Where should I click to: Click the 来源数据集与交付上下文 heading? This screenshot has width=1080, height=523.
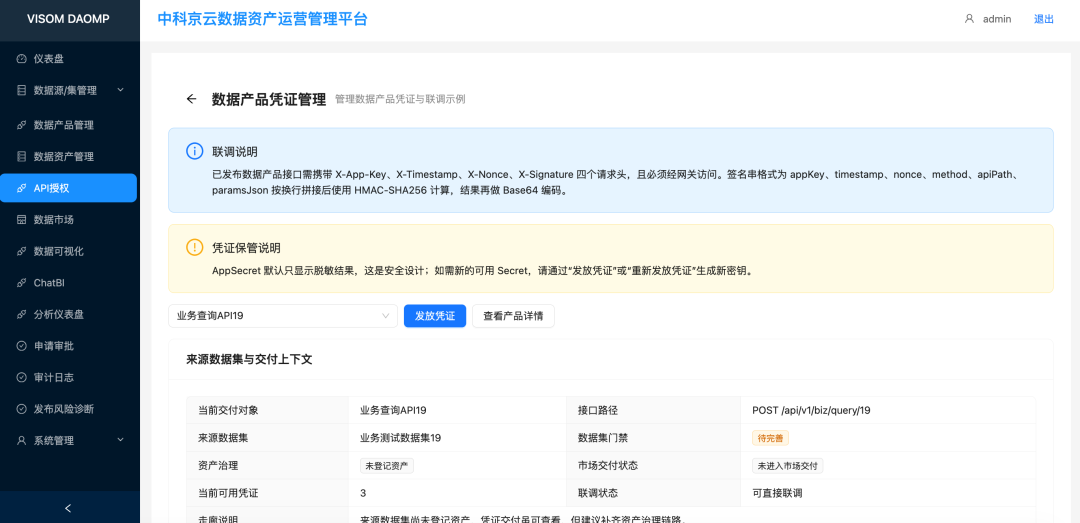pyautogui.click(x=249, y=359)
